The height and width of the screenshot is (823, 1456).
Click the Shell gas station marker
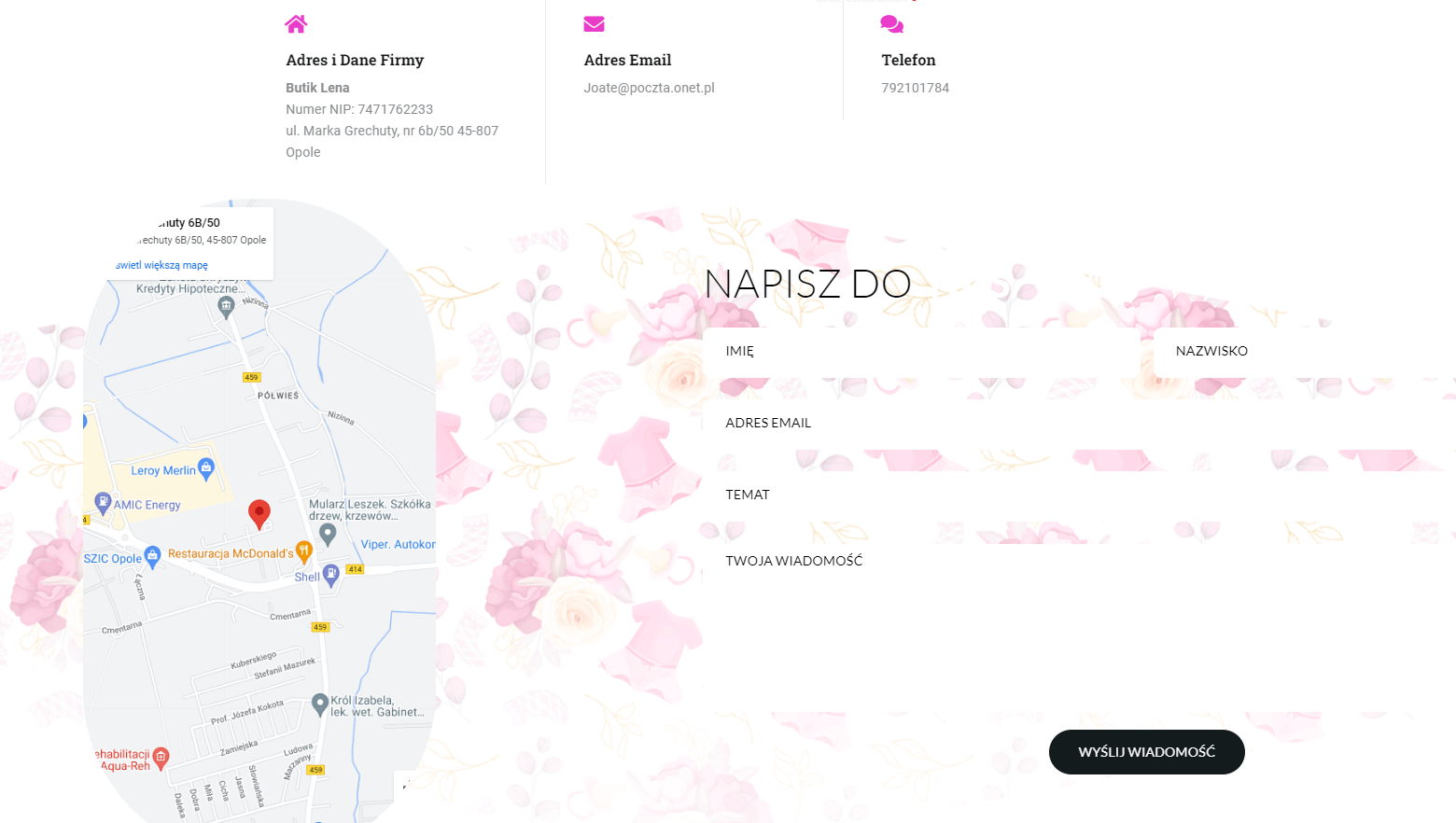(x=330, y=575)
